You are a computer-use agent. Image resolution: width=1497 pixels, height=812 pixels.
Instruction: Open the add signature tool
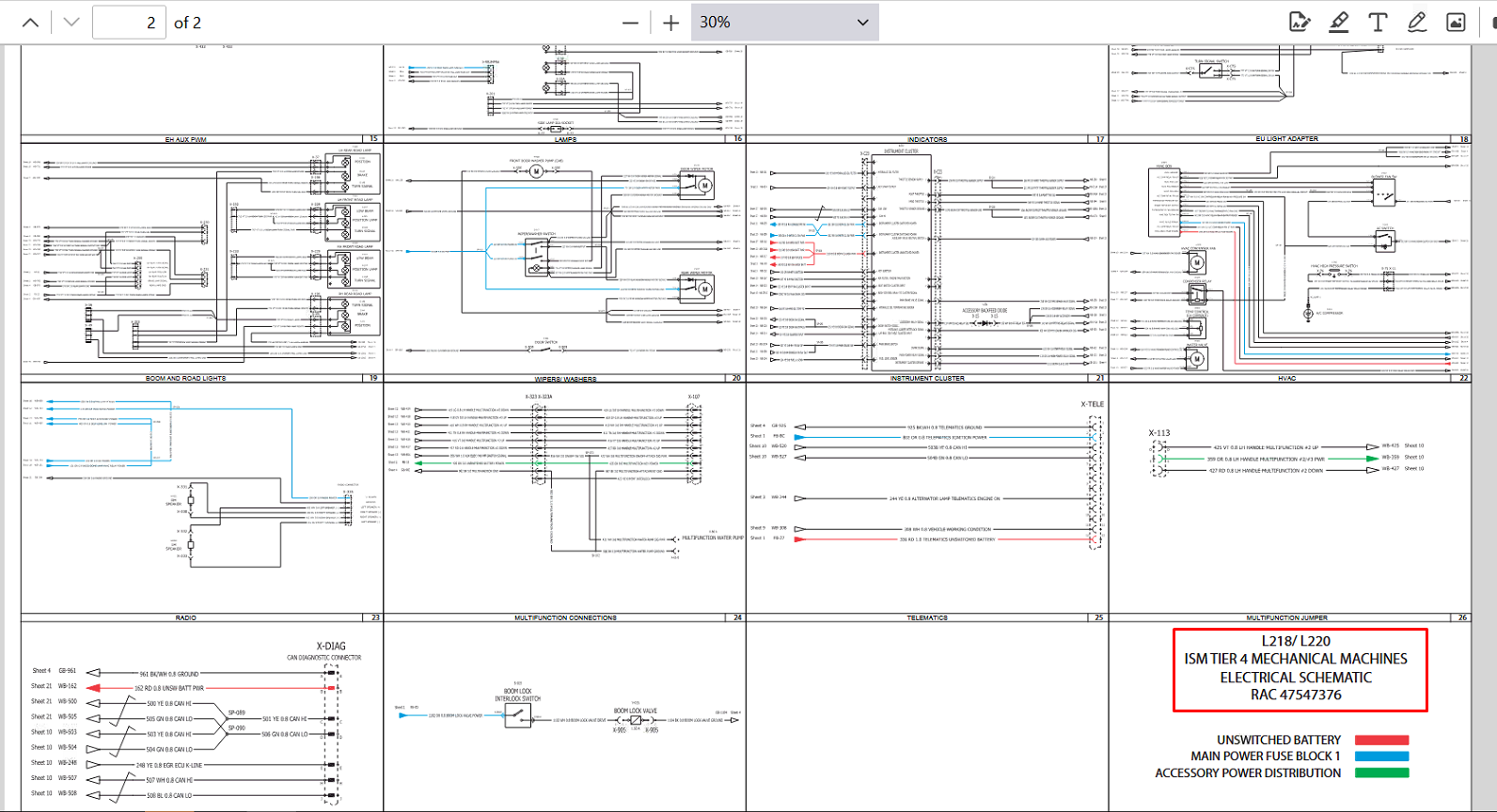tap(1300, 23)
